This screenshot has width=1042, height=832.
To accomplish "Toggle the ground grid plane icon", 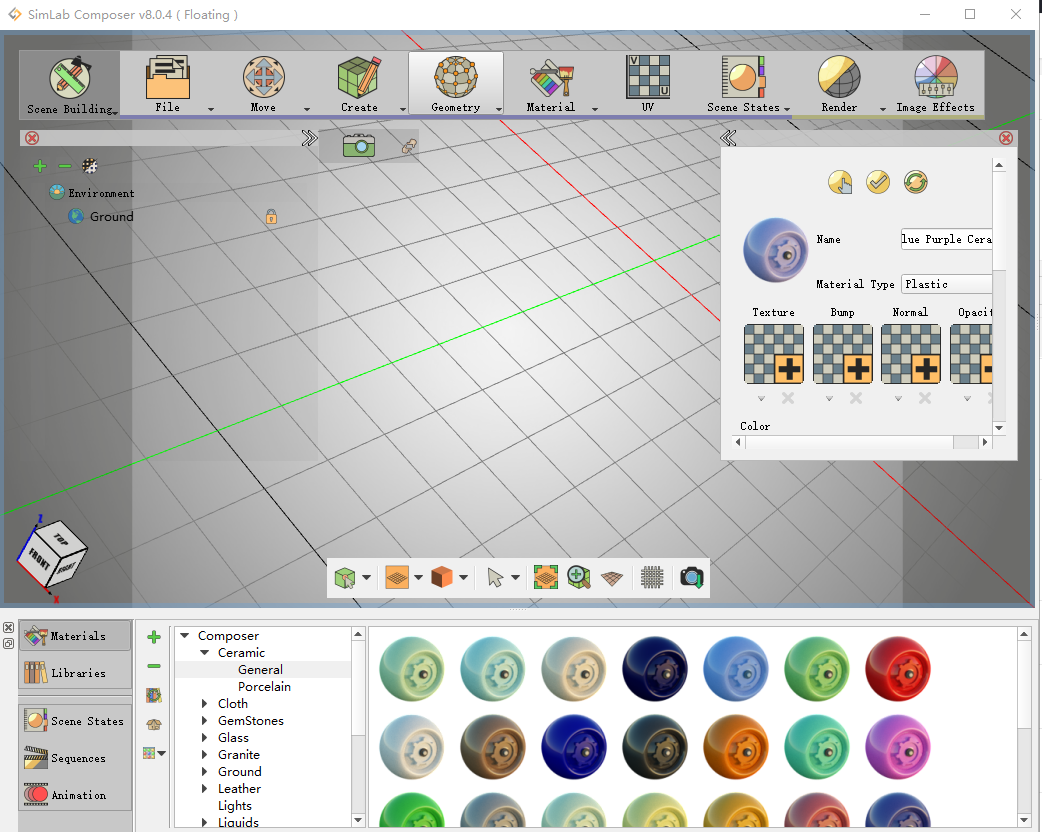I will coord(612,578).
